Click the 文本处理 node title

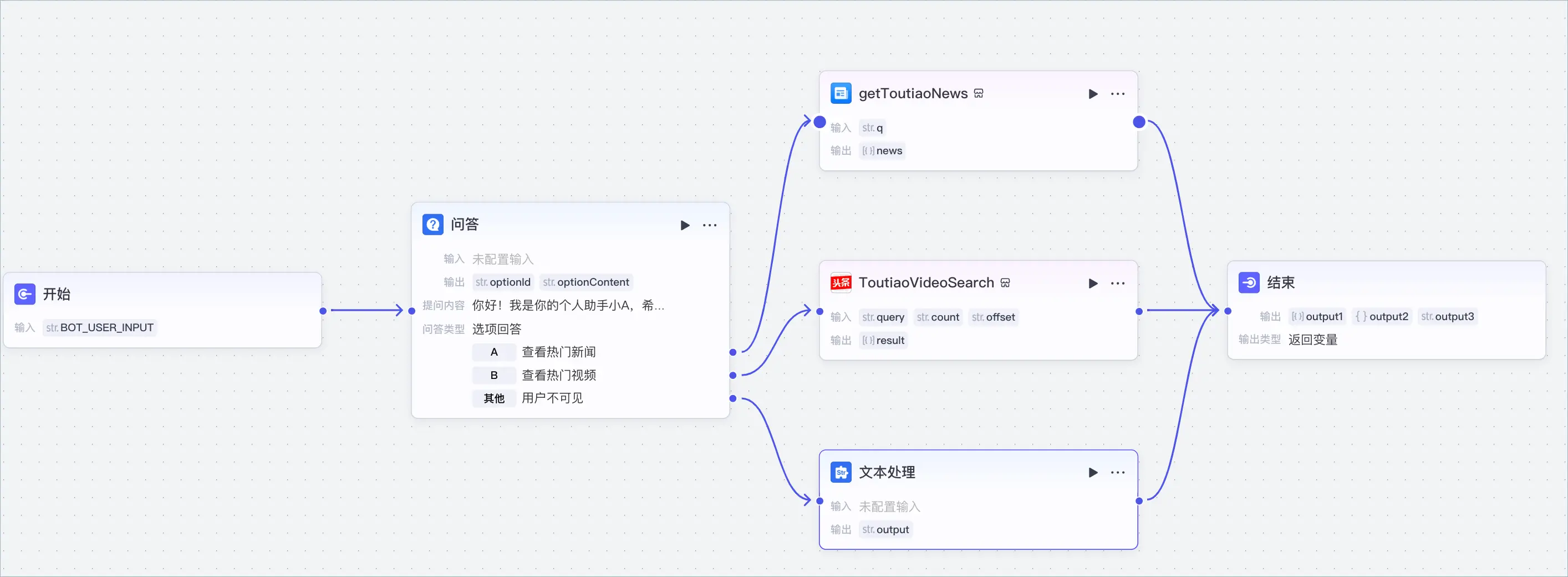coord(887,472)
